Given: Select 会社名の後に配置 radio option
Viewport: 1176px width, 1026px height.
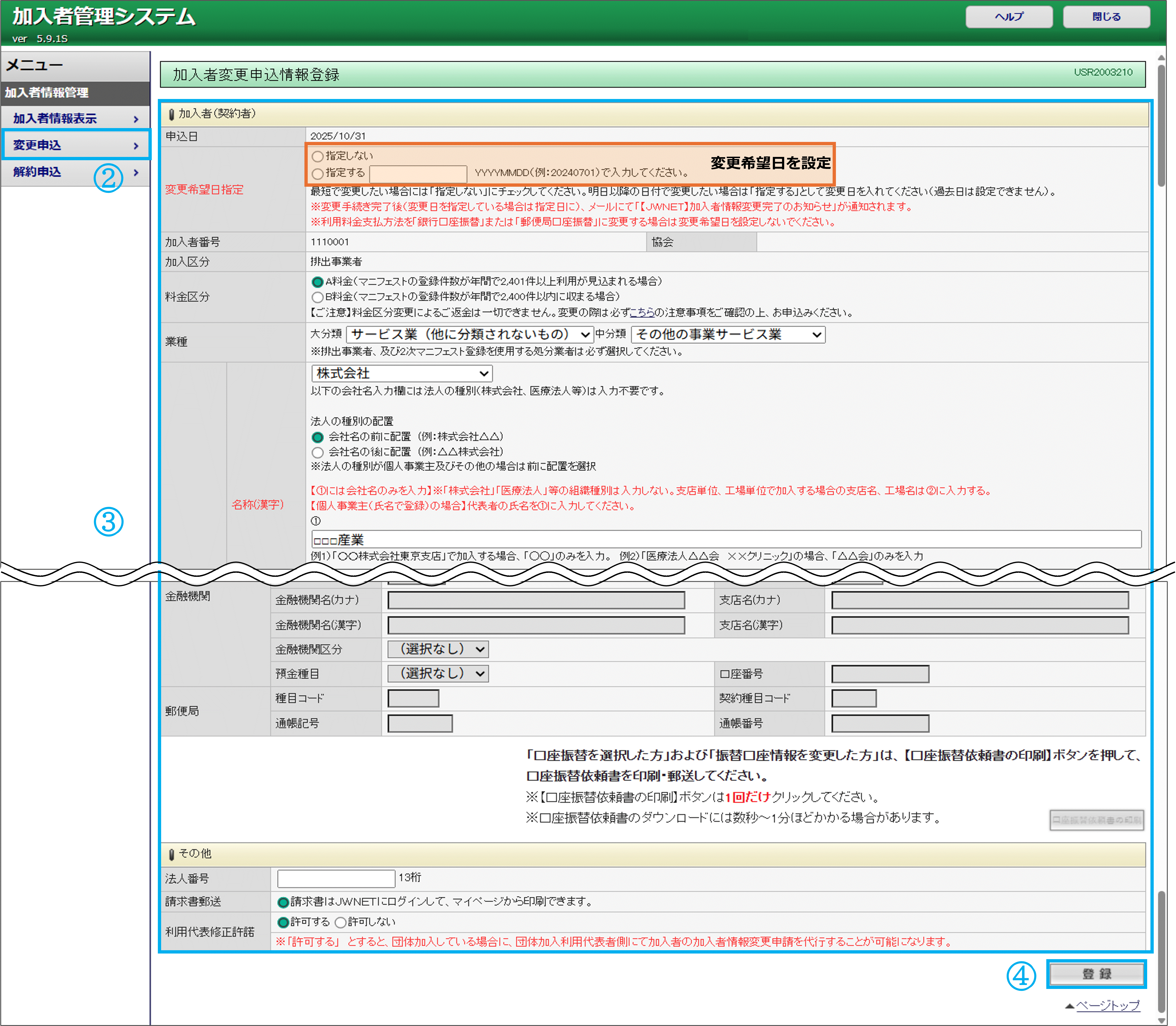Looking at the screenshot, I should [x=318, y=452].
